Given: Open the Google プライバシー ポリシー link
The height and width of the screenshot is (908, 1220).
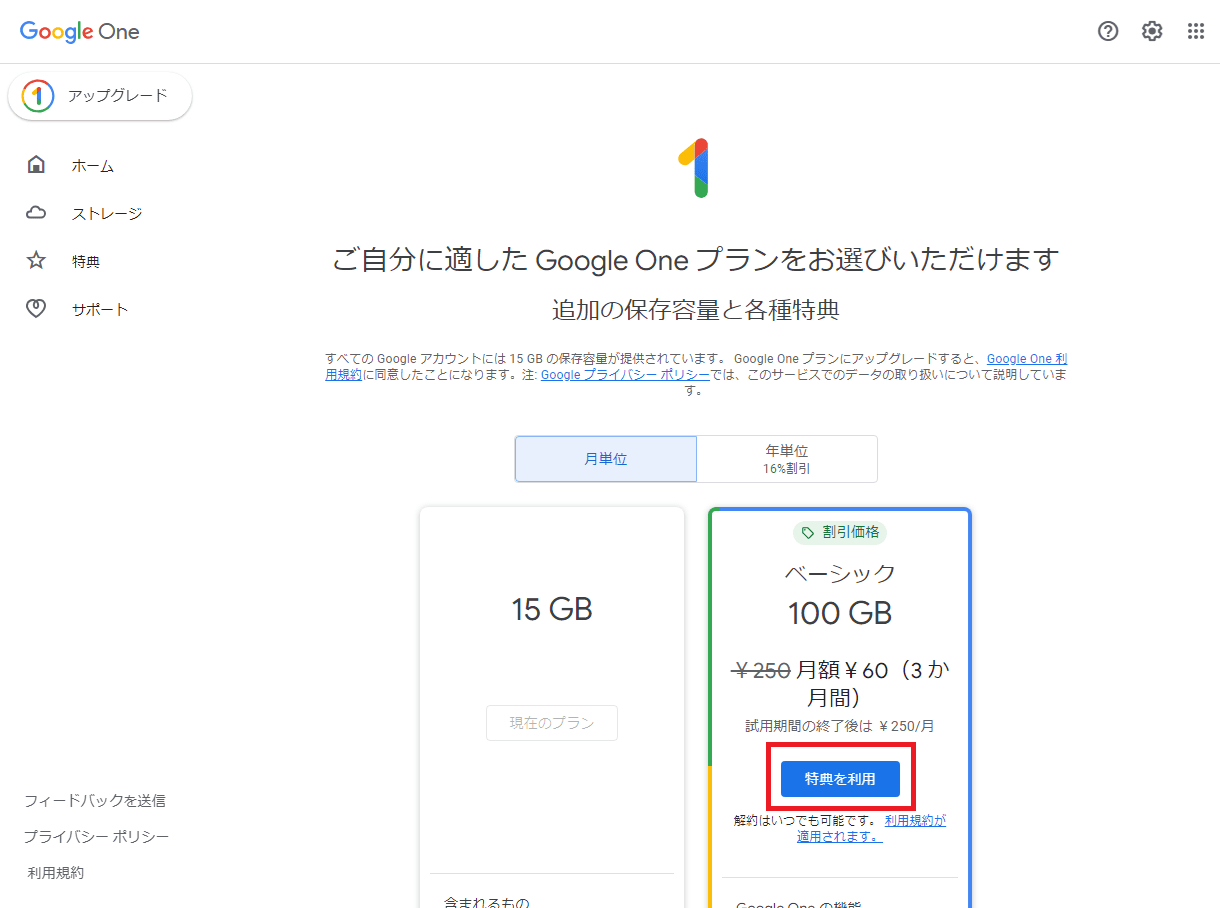Looking at the screenshot, I should coord(625,375).
